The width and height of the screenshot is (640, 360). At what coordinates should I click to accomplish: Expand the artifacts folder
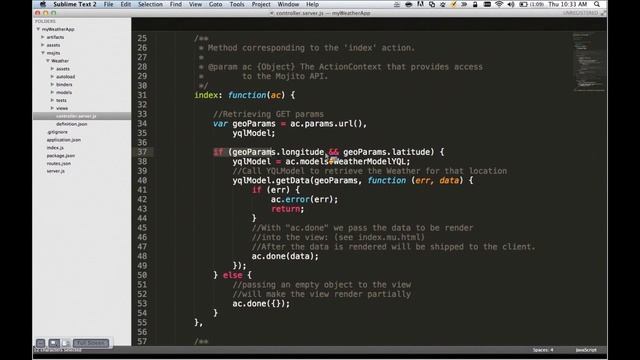42,37
